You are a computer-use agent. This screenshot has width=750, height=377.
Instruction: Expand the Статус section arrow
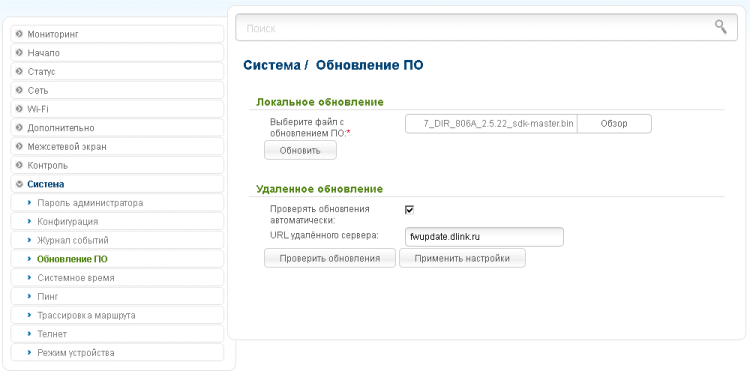(19, 71)
